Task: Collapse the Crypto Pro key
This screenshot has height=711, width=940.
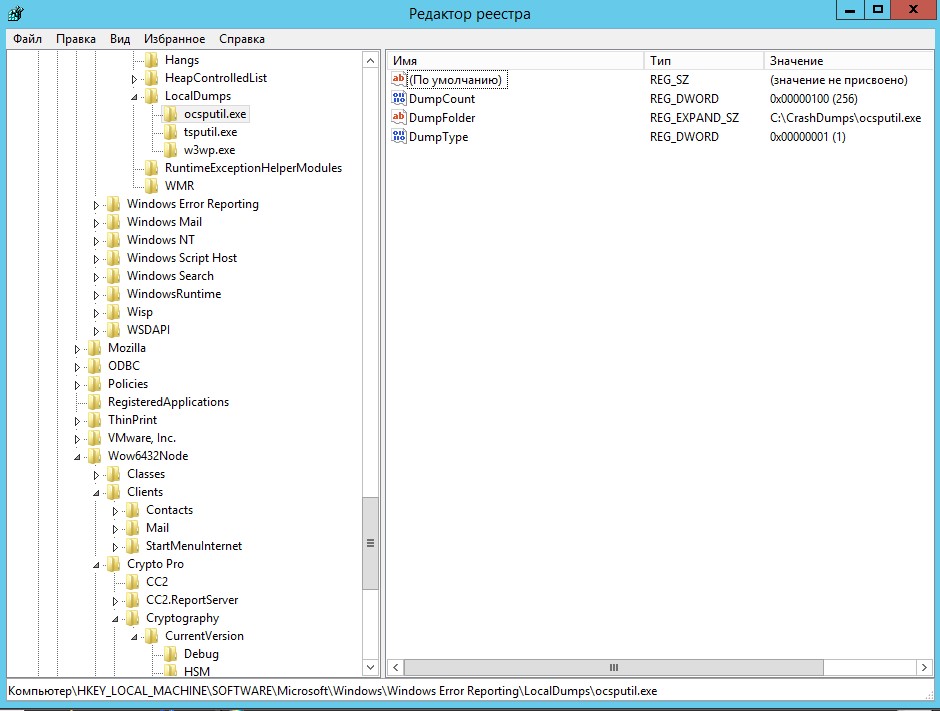Action: 96,565
